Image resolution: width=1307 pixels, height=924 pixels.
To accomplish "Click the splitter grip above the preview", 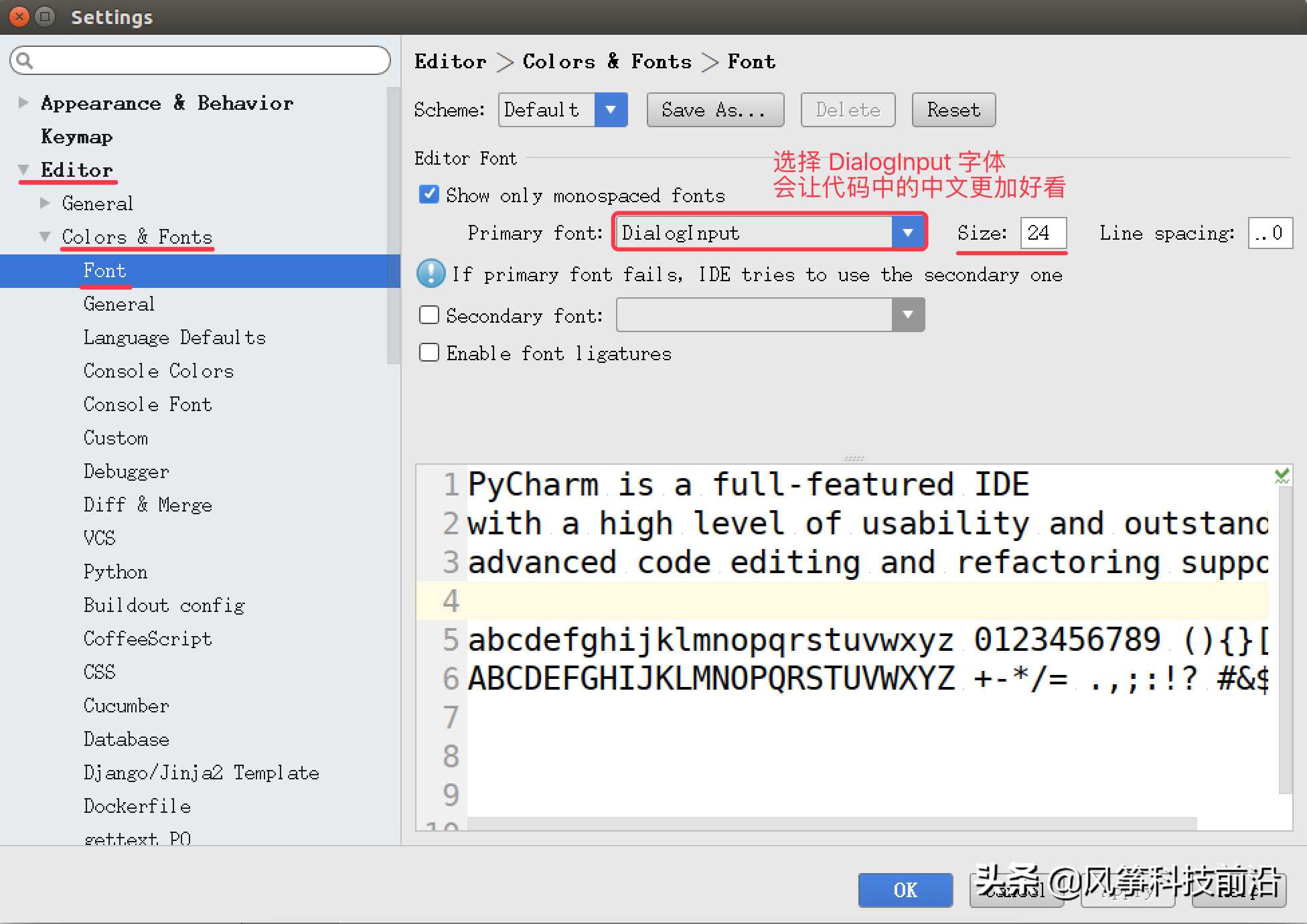I will coord(854,458).
